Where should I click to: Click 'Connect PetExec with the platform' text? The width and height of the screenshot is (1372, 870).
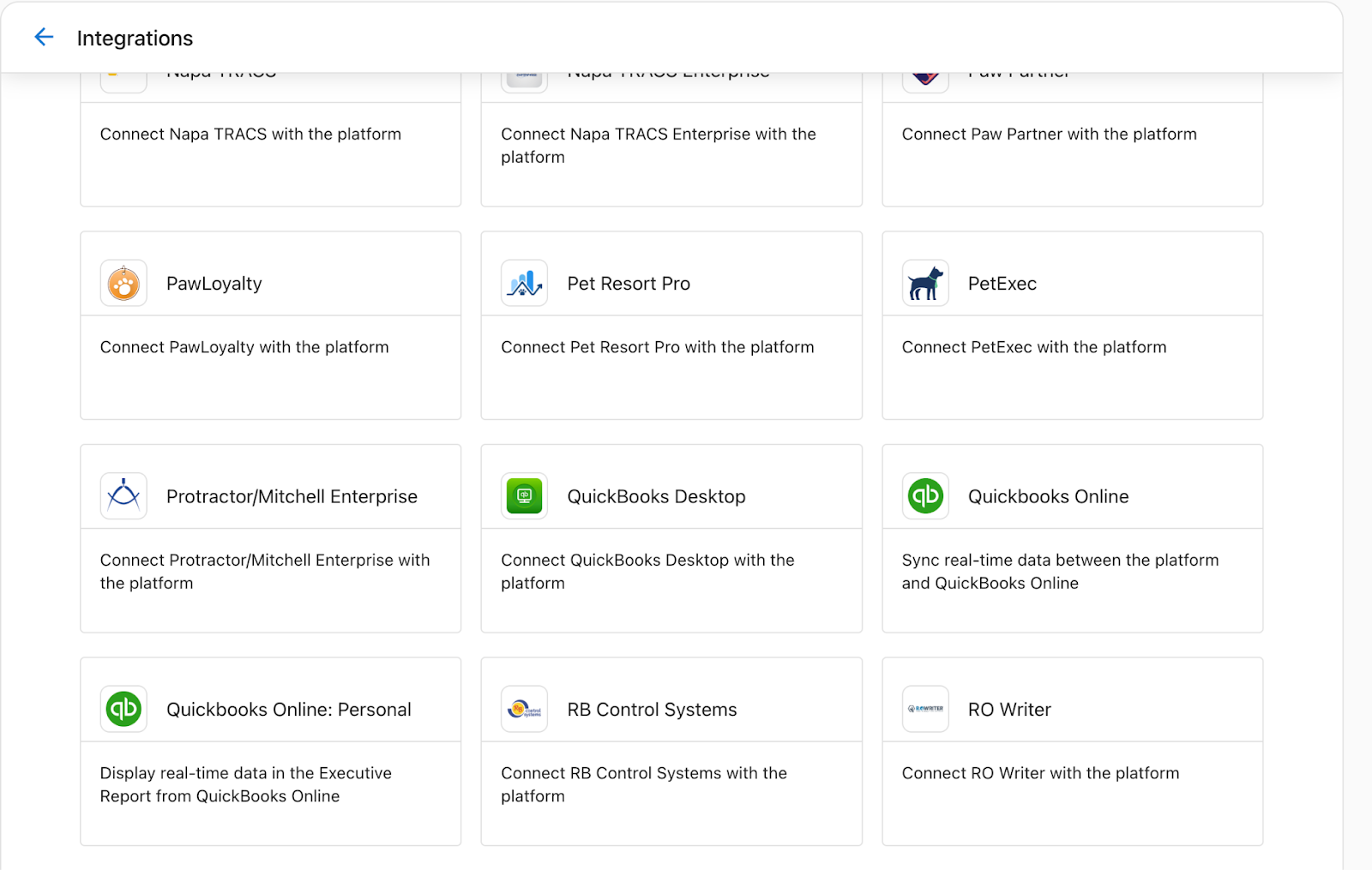coord(1034,347)
